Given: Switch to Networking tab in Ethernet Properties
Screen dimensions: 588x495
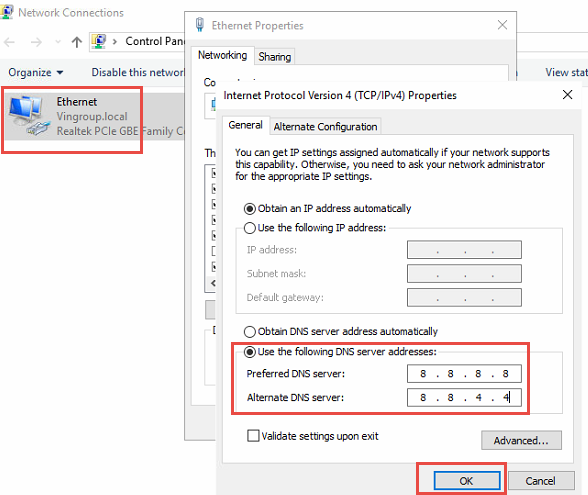Looking at the screenshot, I should [x=222, y=55].
